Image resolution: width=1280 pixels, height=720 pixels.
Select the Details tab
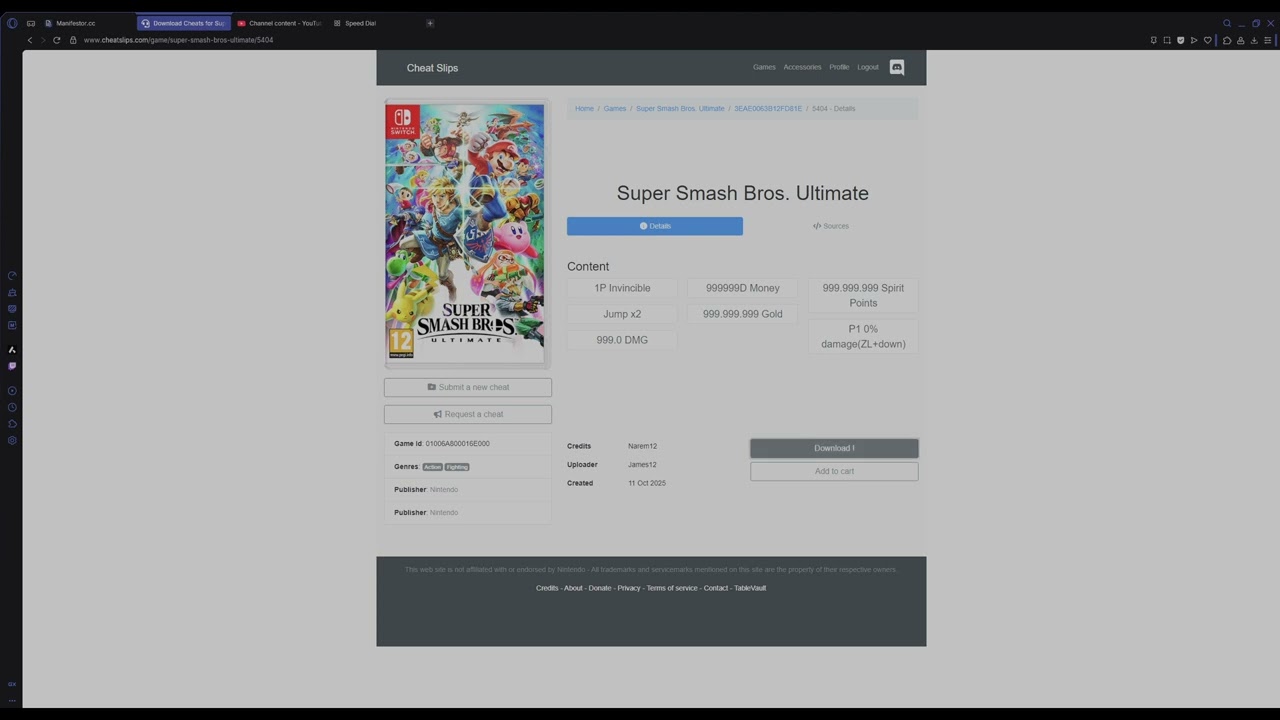655,226
